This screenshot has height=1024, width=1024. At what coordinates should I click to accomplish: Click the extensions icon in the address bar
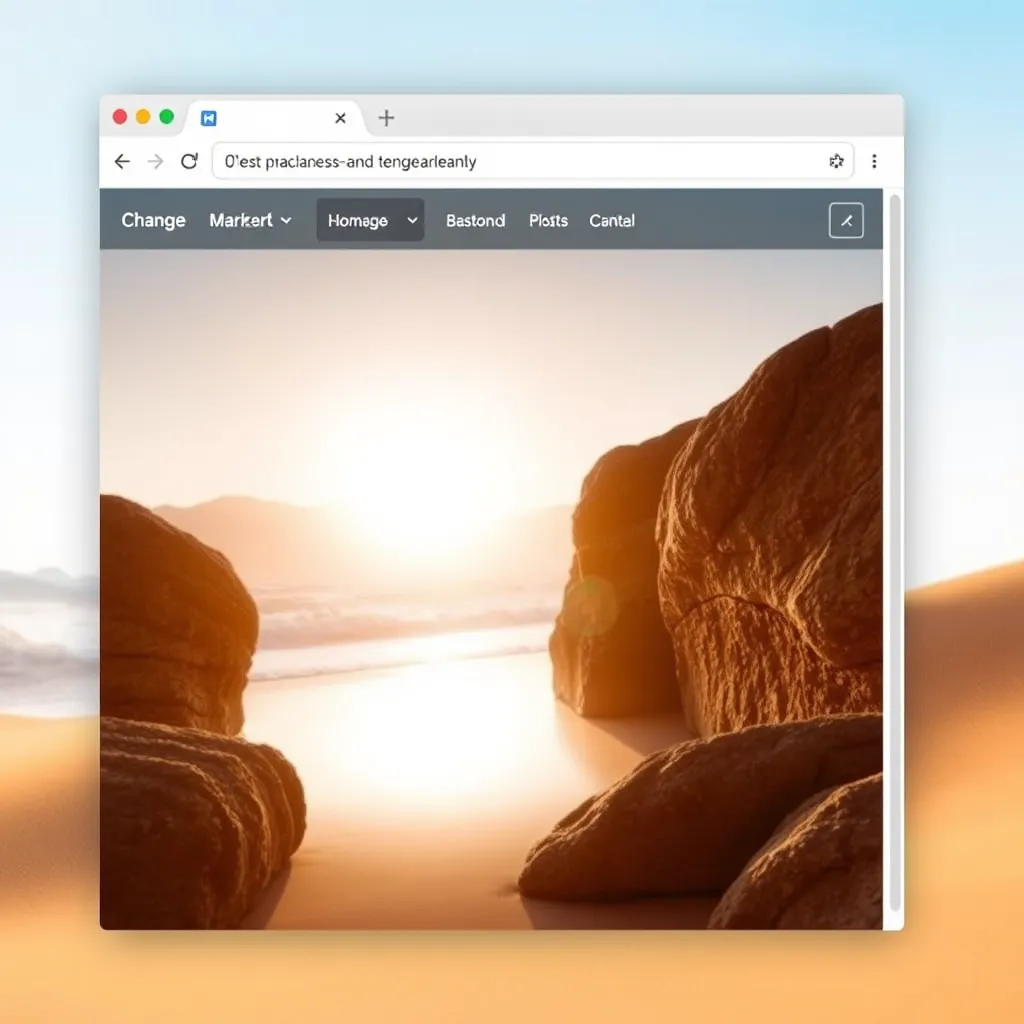click(x=837, y=161)
